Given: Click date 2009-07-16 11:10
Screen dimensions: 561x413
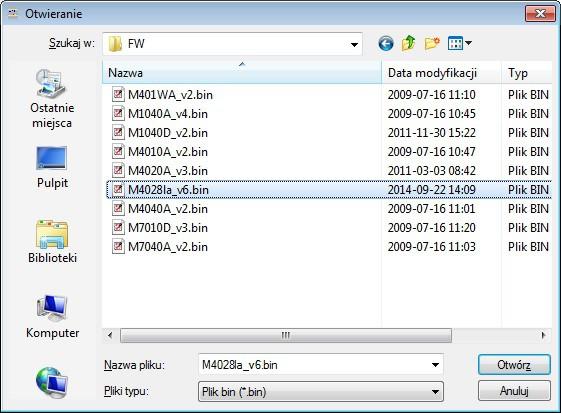Looking at the screenshot, I should (x=432, y=95).
